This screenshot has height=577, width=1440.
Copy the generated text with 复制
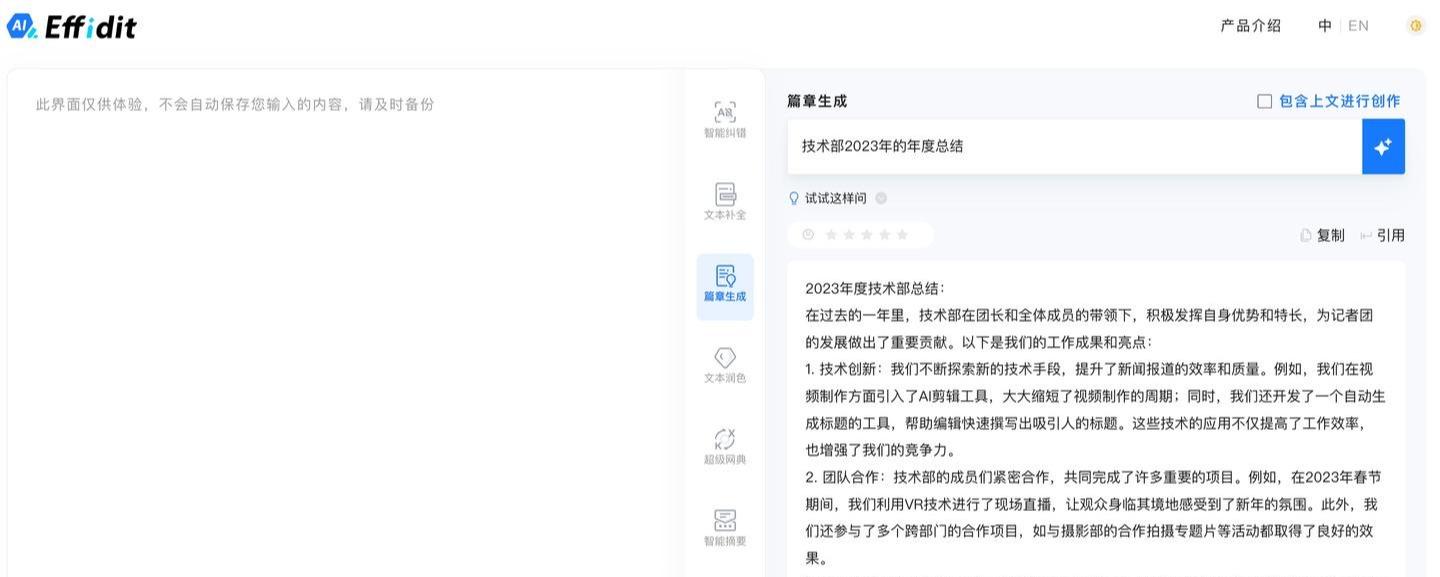1322,235
